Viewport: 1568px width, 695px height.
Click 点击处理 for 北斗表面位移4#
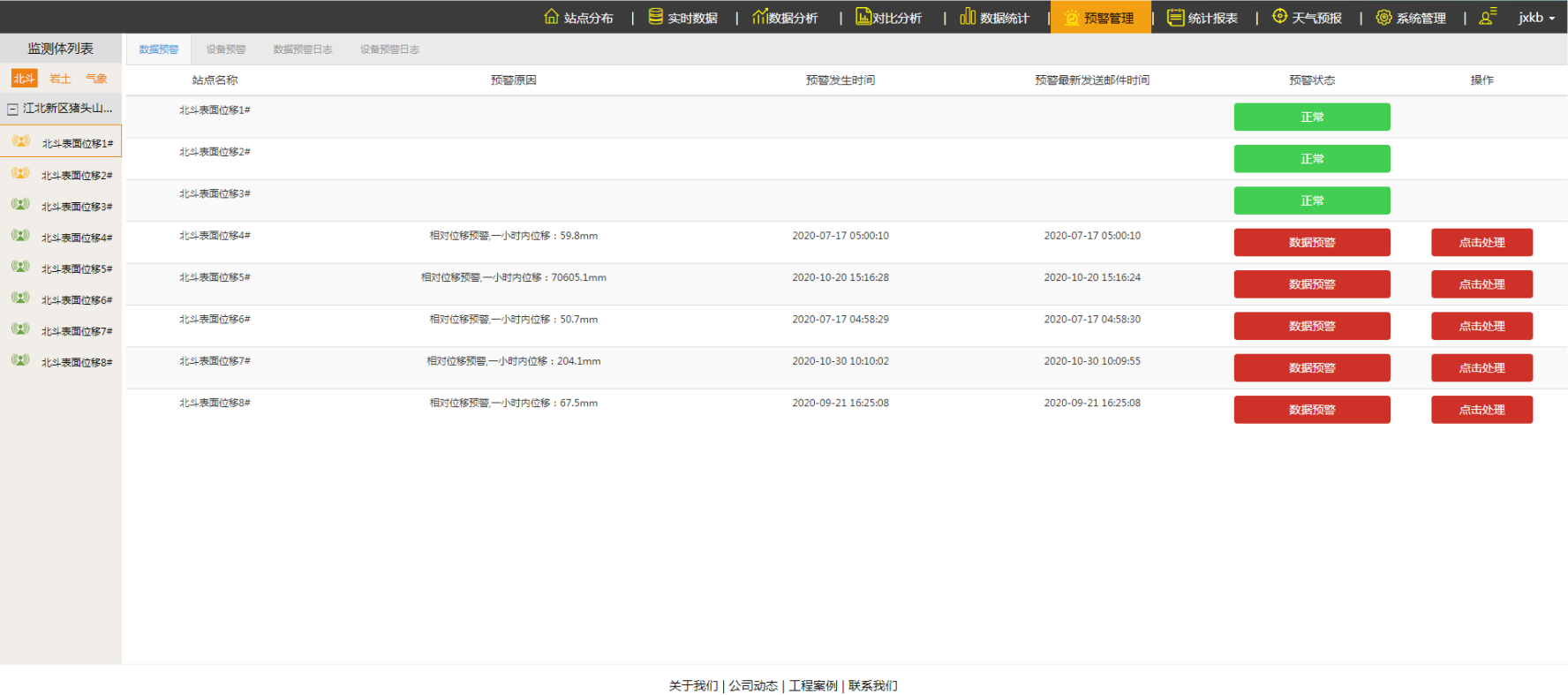pos(1481,242)
